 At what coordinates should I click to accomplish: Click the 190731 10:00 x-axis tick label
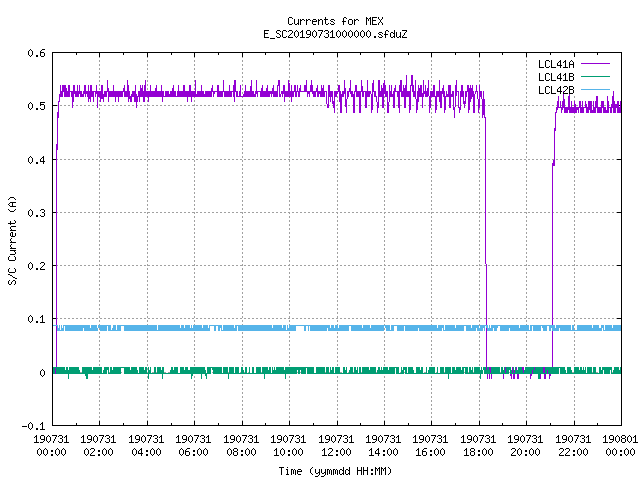pyautogui.click(x=288, y=446)
